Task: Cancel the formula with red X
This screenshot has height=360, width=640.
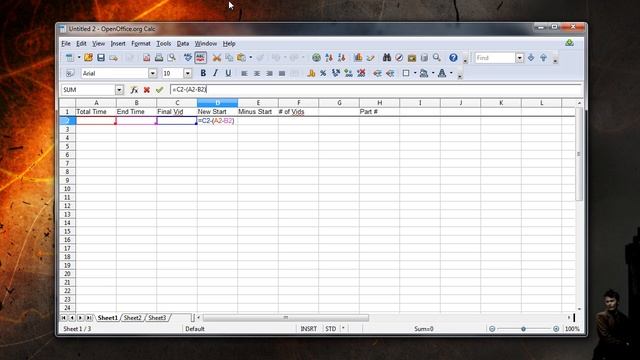Action: click(x=147, y=90)
